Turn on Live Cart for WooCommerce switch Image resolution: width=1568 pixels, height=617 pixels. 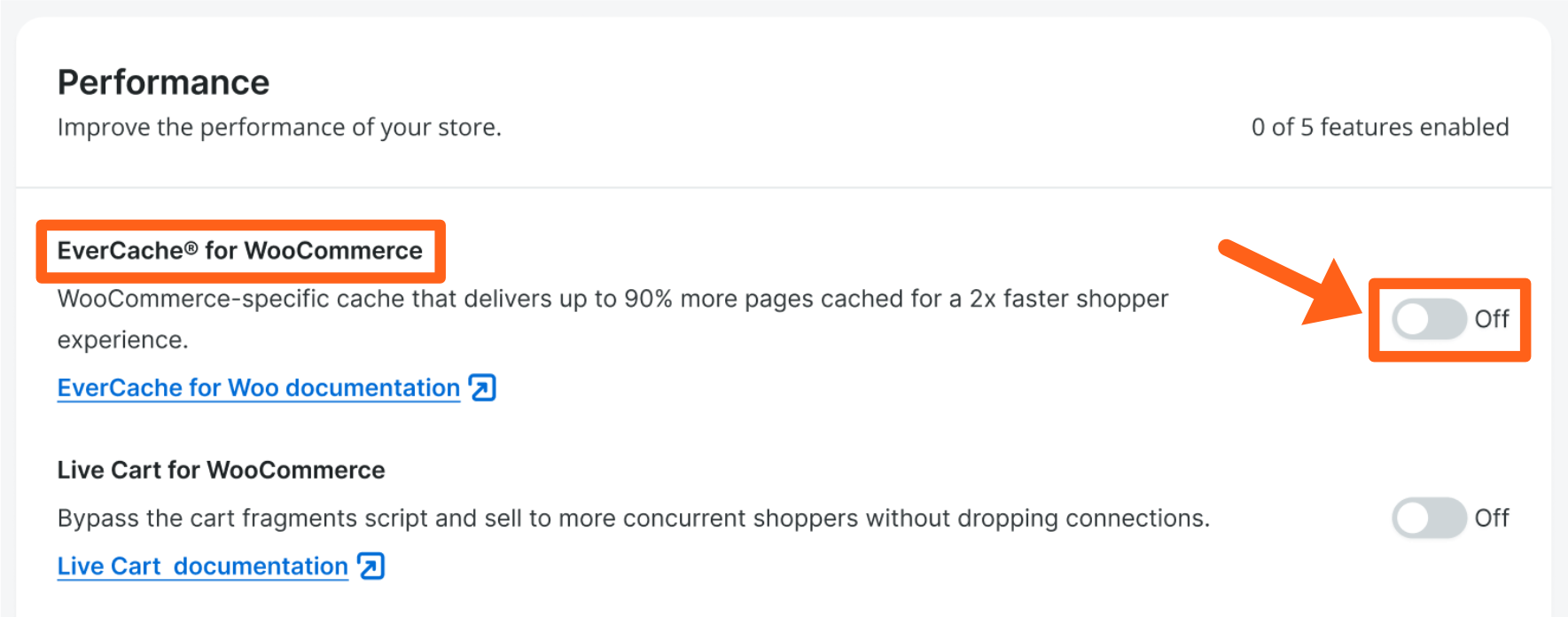[x=1428, y=518]
